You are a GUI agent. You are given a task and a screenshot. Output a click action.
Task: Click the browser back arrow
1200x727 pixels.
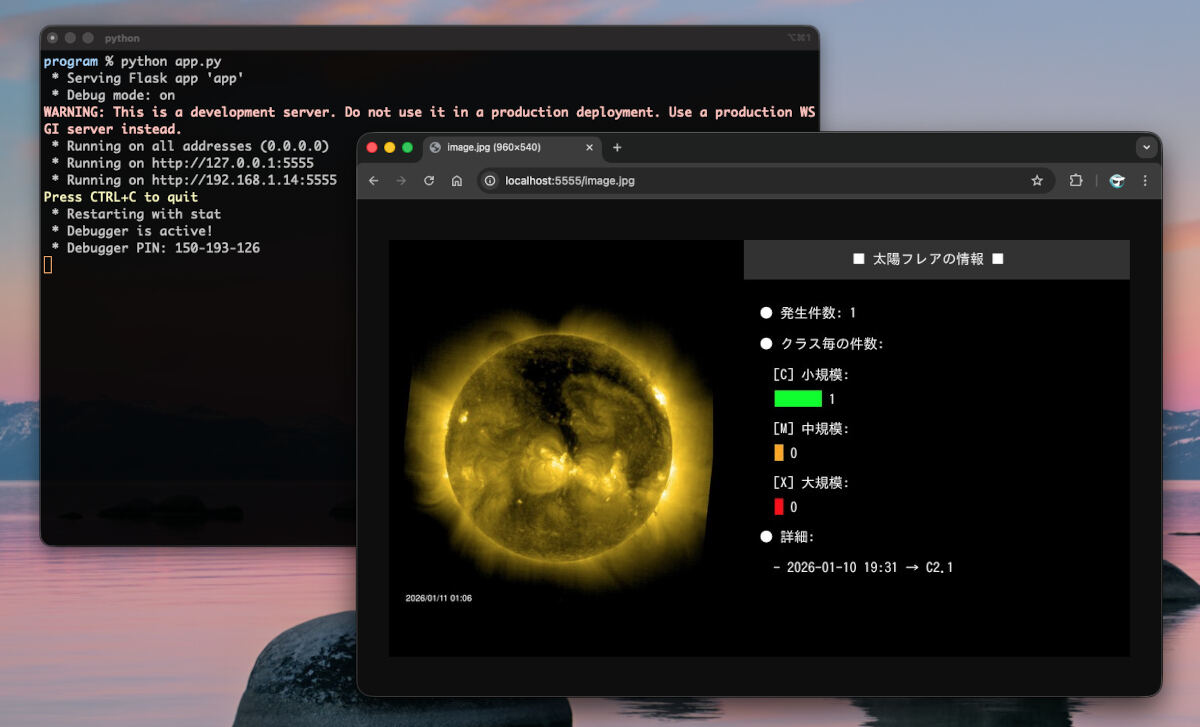click(374, 181)
